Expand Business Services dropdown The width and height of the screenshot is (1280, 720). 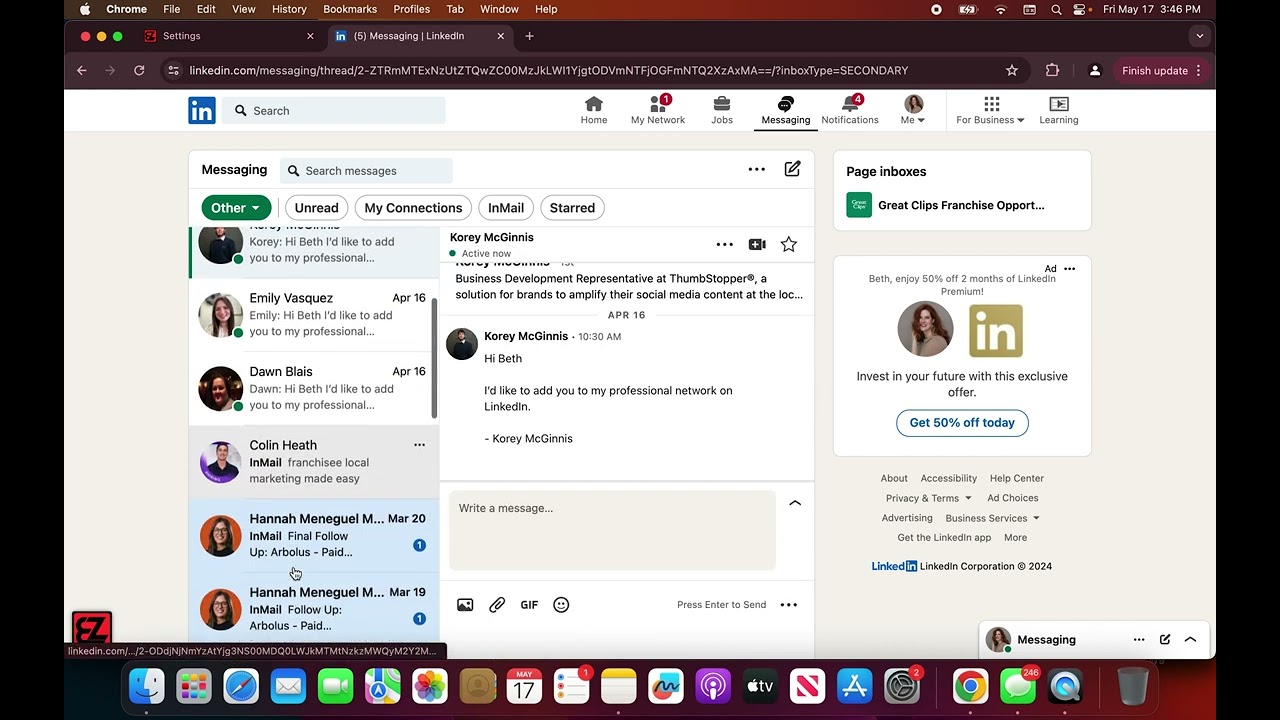(x=992, y=518)
